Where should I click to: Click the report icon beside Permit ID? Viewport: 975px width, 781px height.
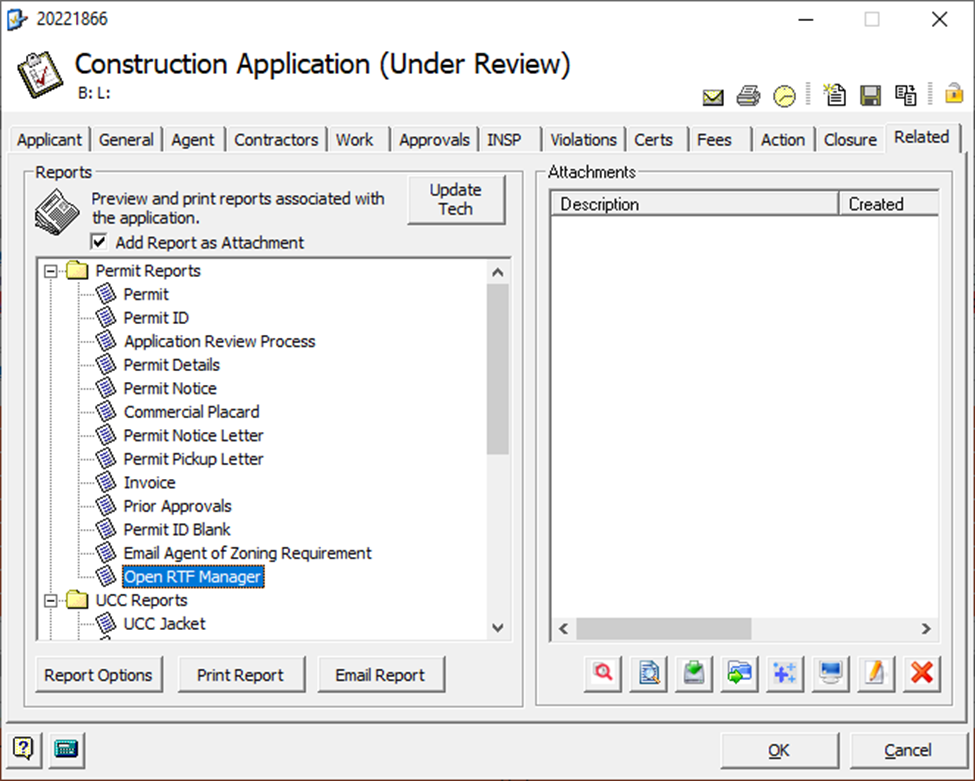(106, 317)
